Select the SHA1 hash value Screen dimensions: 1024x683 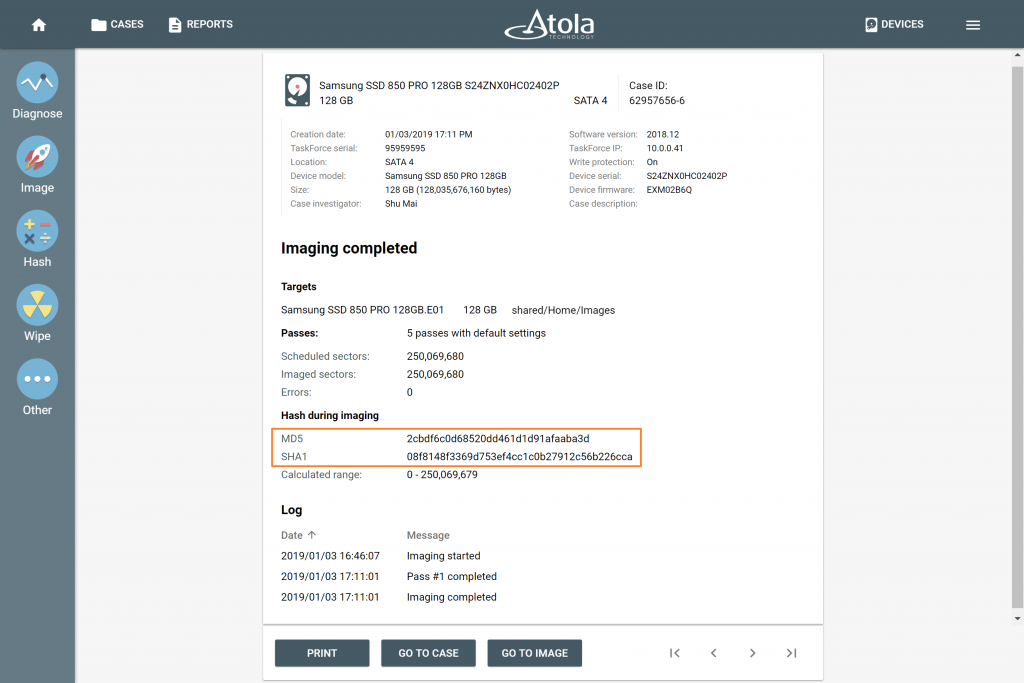click(x=519, y=456)
